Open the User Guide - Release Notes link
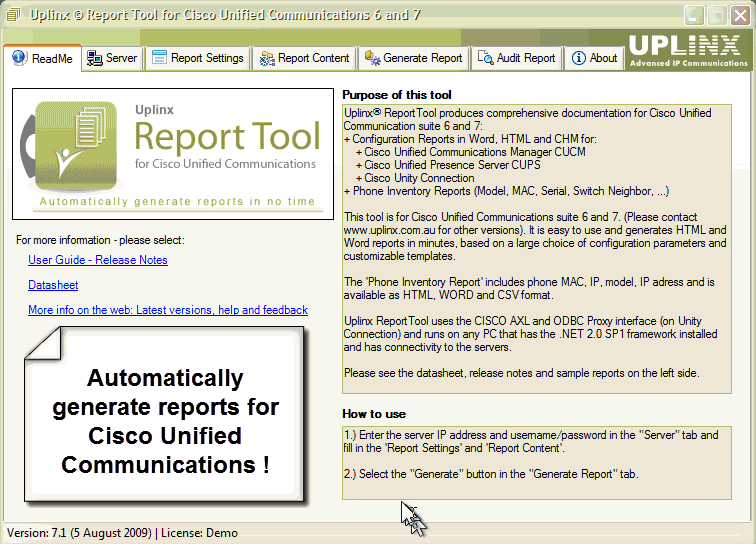This screenshot has height=544, width=756. 98,260
